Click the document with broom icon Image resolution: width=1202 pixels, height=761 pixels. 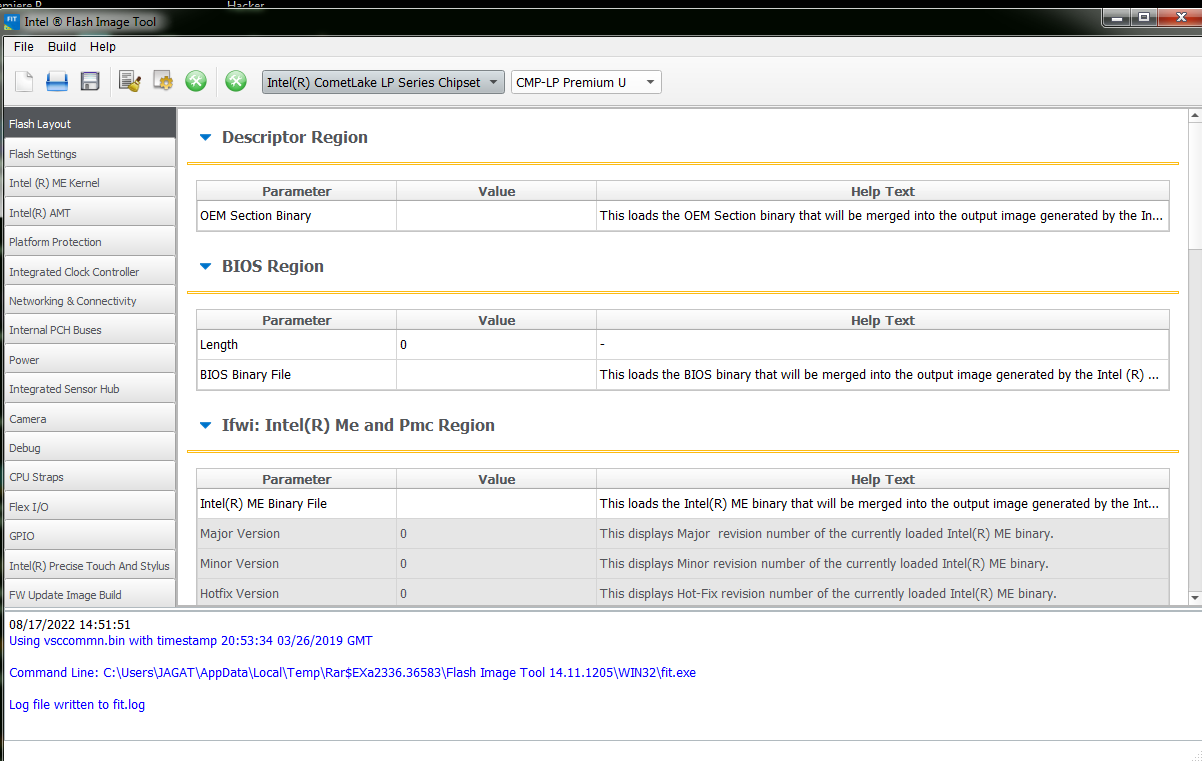tap(129, 82)
